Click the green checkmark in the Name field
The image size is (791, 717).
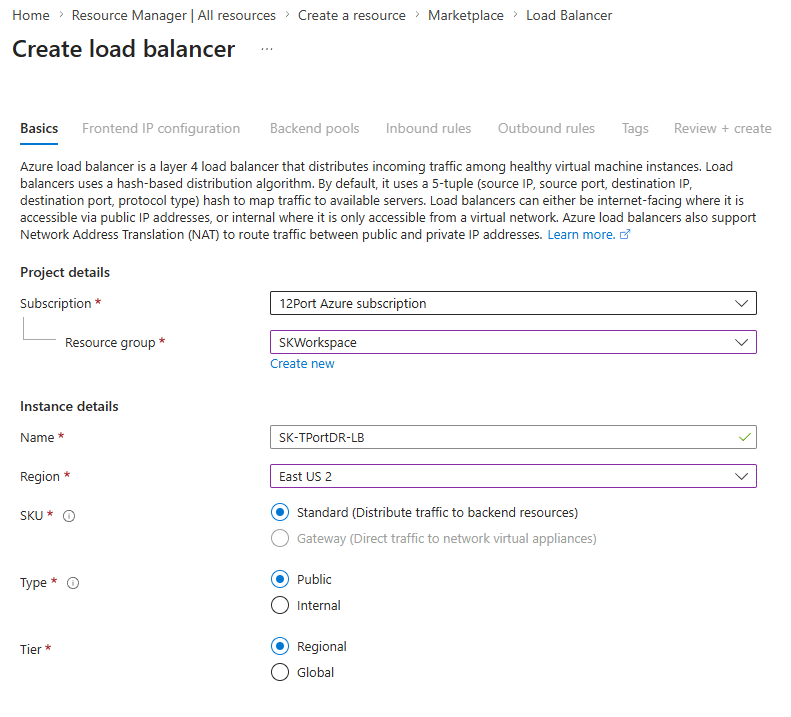point(745,437)
